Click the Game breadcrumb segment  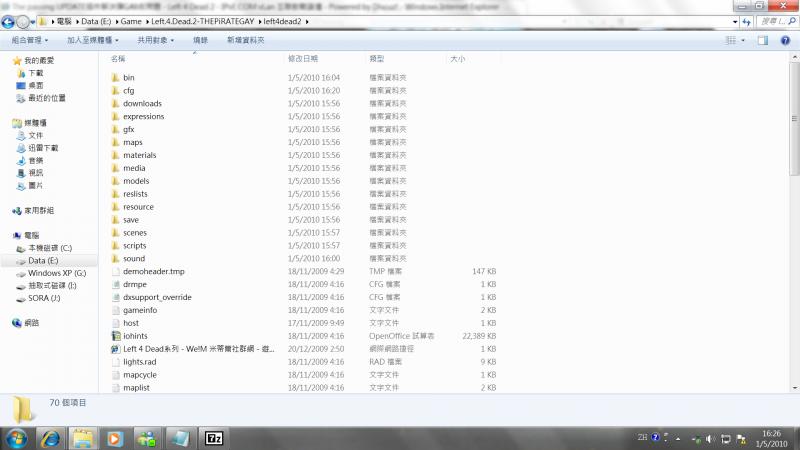click(131, 21)
